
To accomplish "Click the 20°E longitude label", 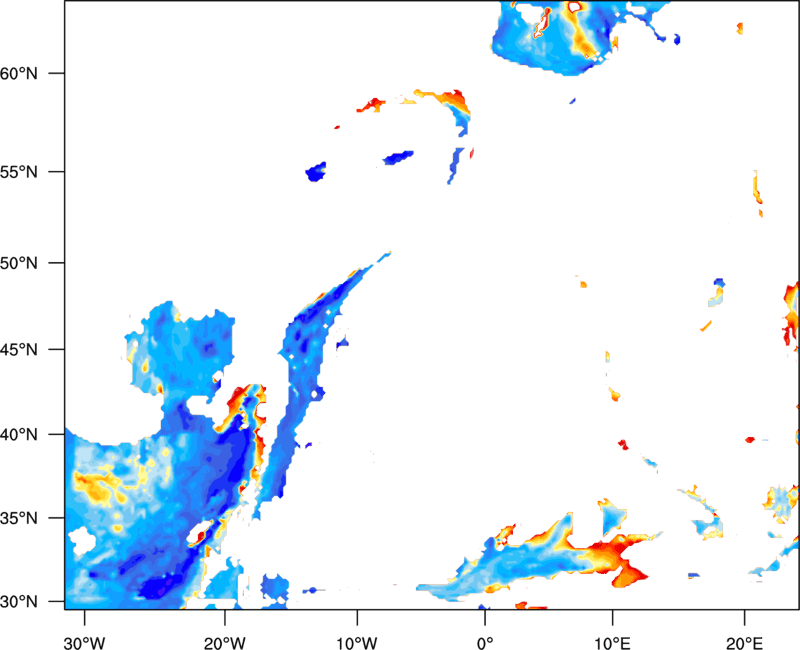I will pos(744,643).
